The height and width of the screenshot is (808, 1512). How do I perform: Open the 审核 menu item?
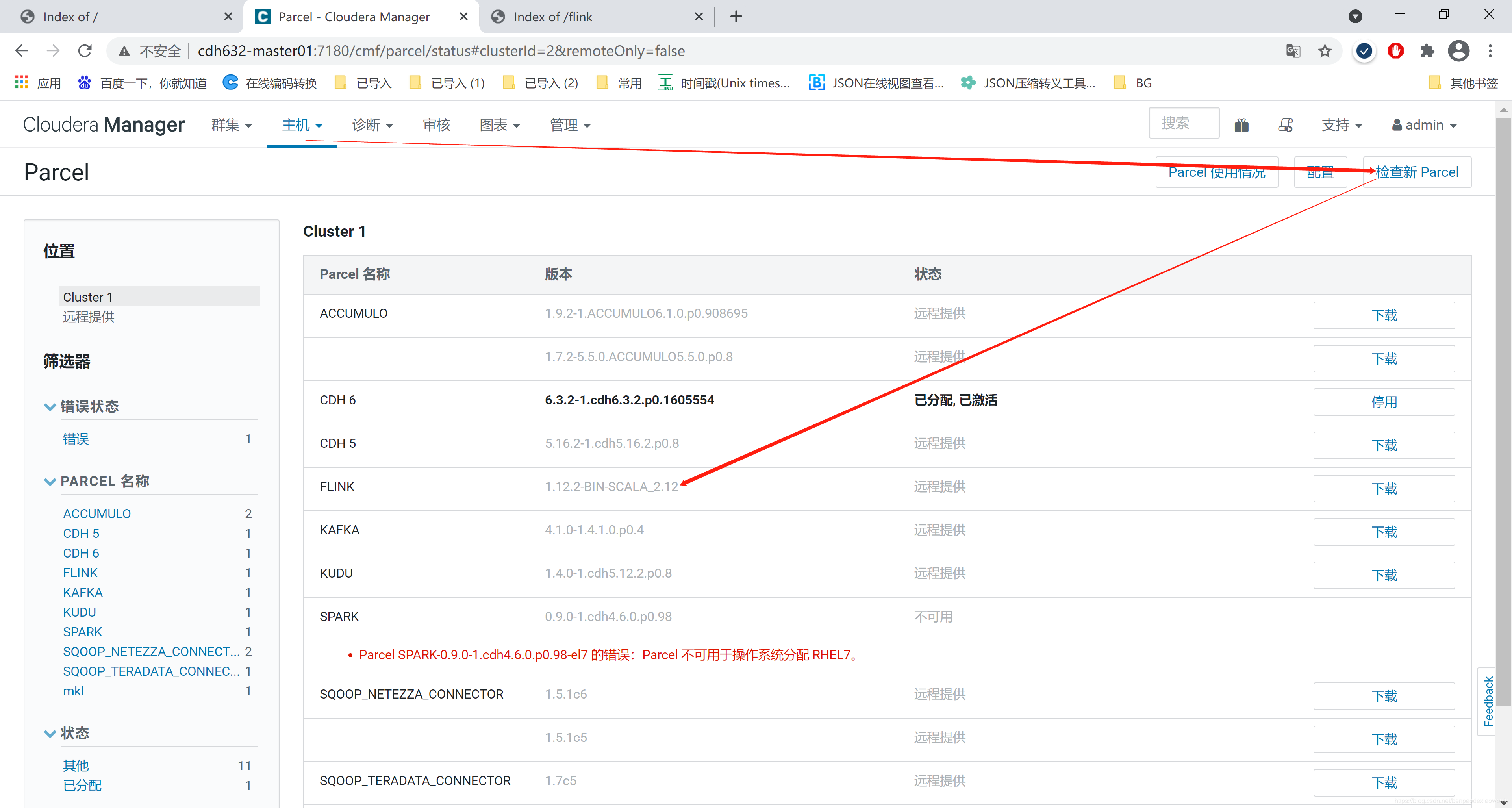436,125
